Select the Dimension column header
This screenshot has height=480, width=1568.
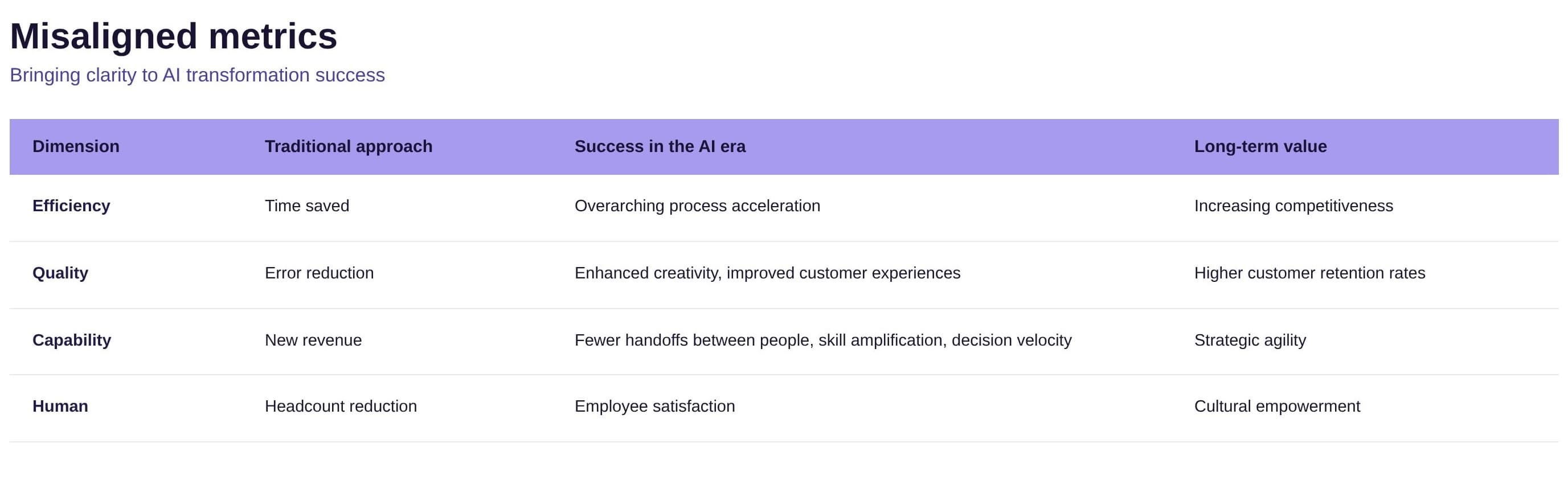tap(76, 146)
